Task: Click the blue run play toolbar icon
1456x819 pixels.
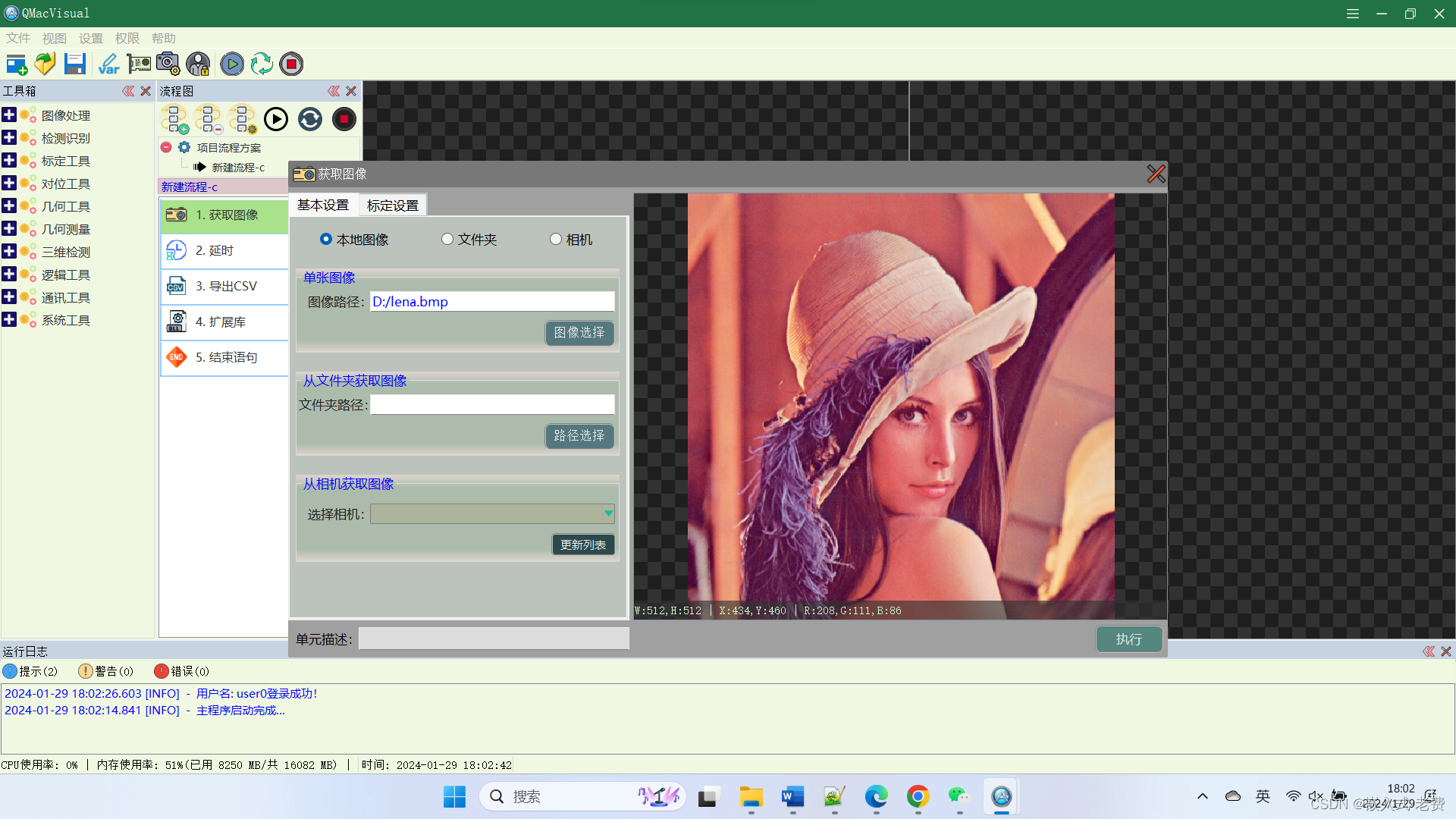Action: point(232,64)
